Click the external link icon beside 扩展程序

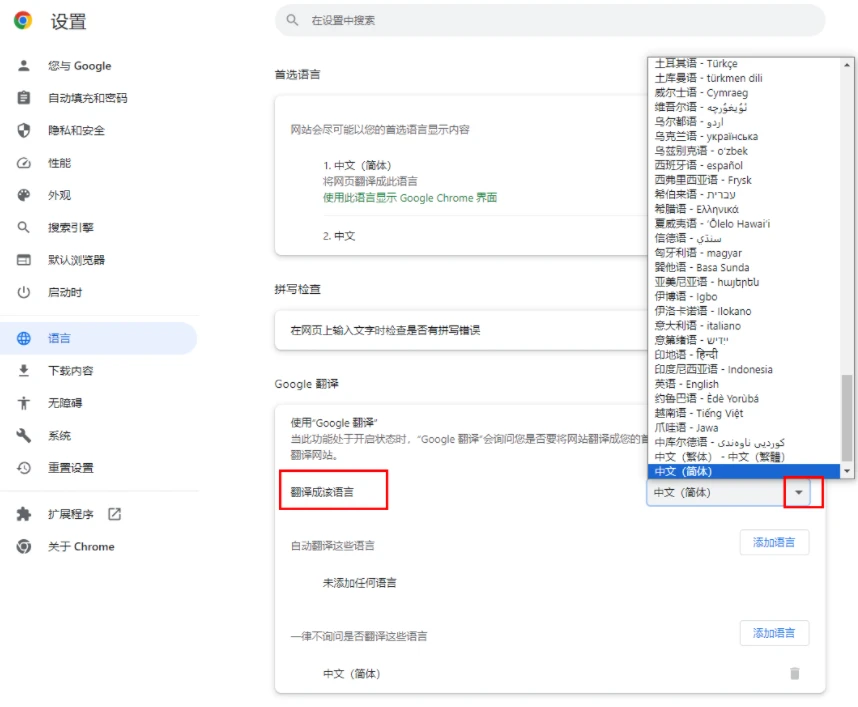click(114, 514)
